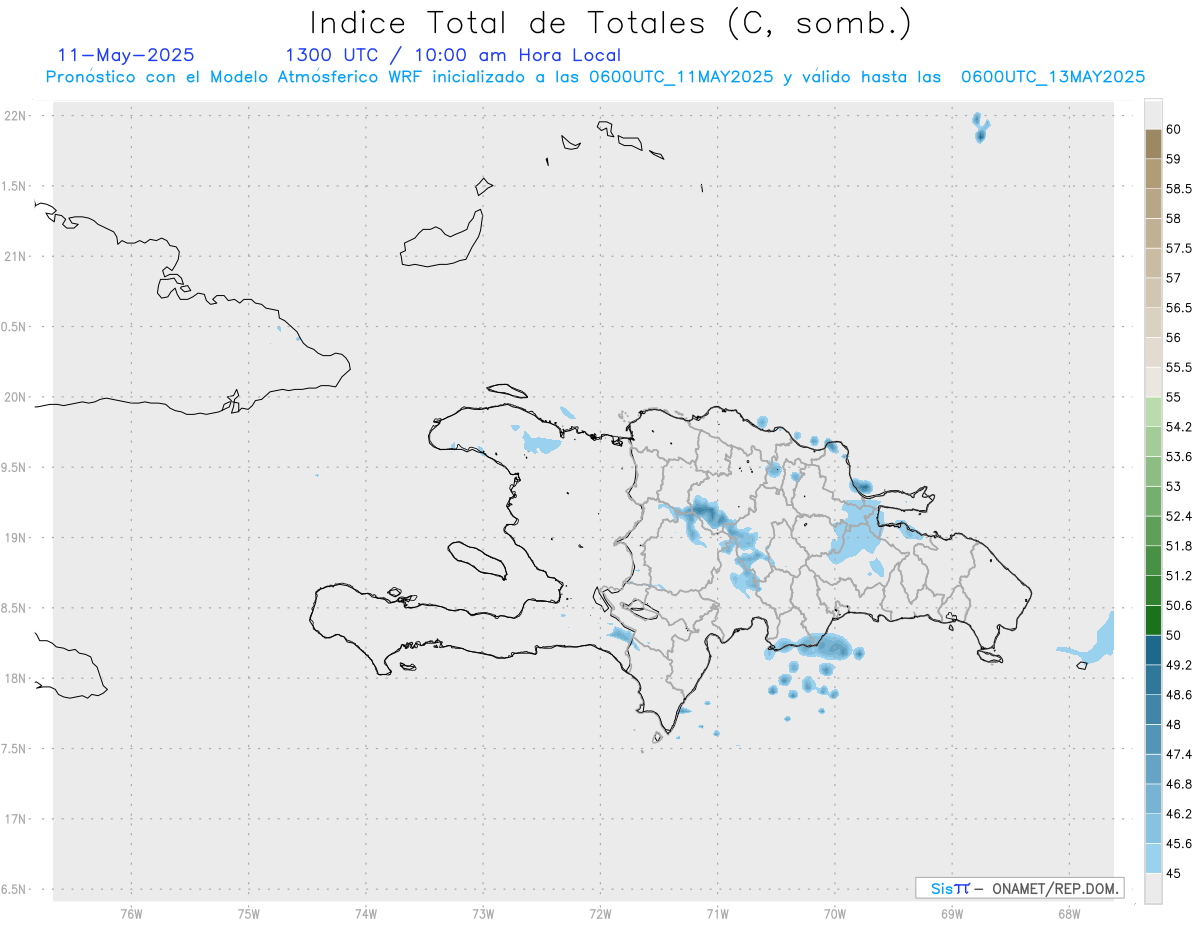The width and height of the screenshot is (1200, 927).
Task: Click the "SisTT - ONAMET/REP.DOM." label box
Action: click(1019, 888)
